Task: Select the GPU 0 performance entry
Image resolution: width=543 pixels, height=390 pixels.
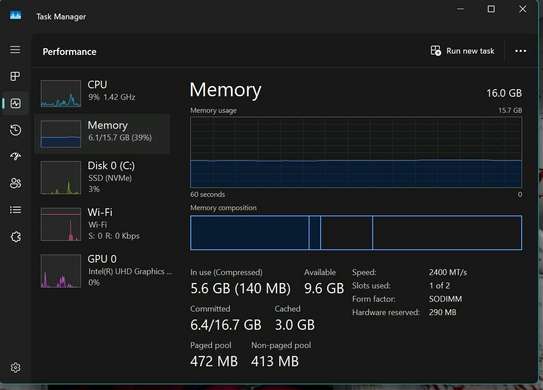Action: click(102, 271)
